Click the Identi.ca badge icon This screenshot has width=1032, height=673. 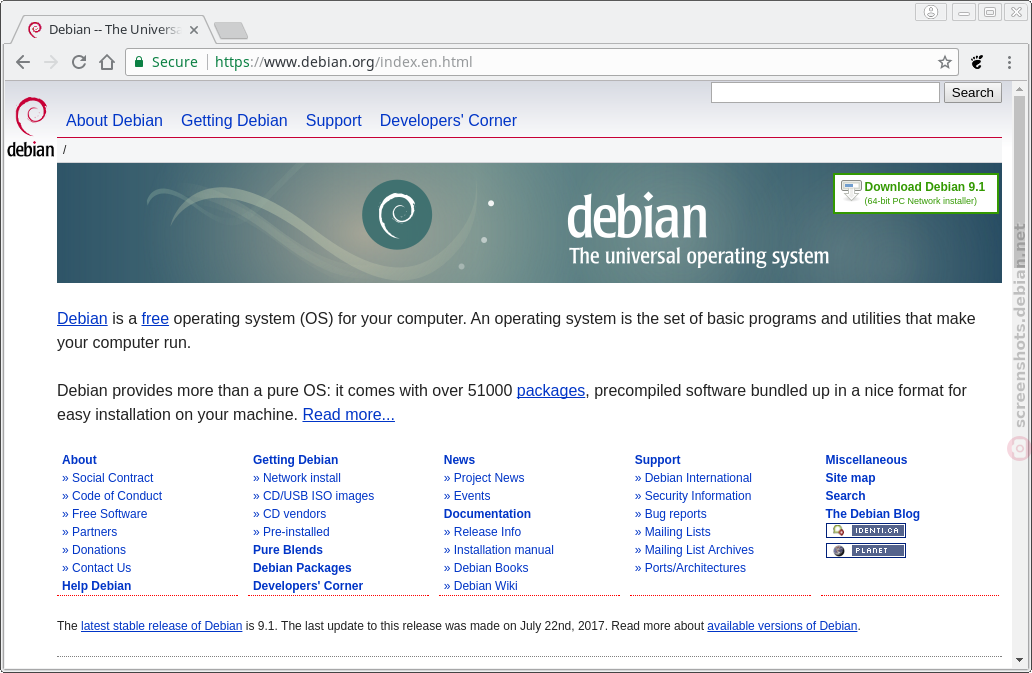tap(865, 530)
